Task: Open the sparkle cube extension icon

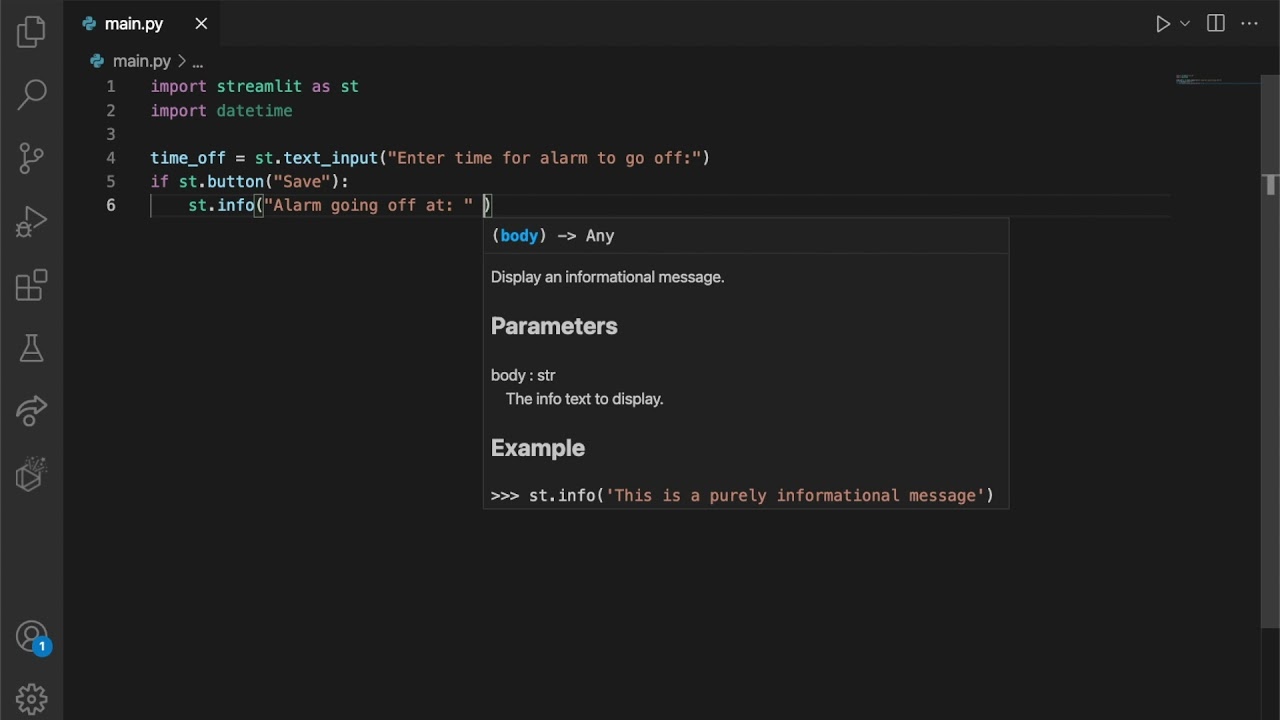Action: pos(31,474)
